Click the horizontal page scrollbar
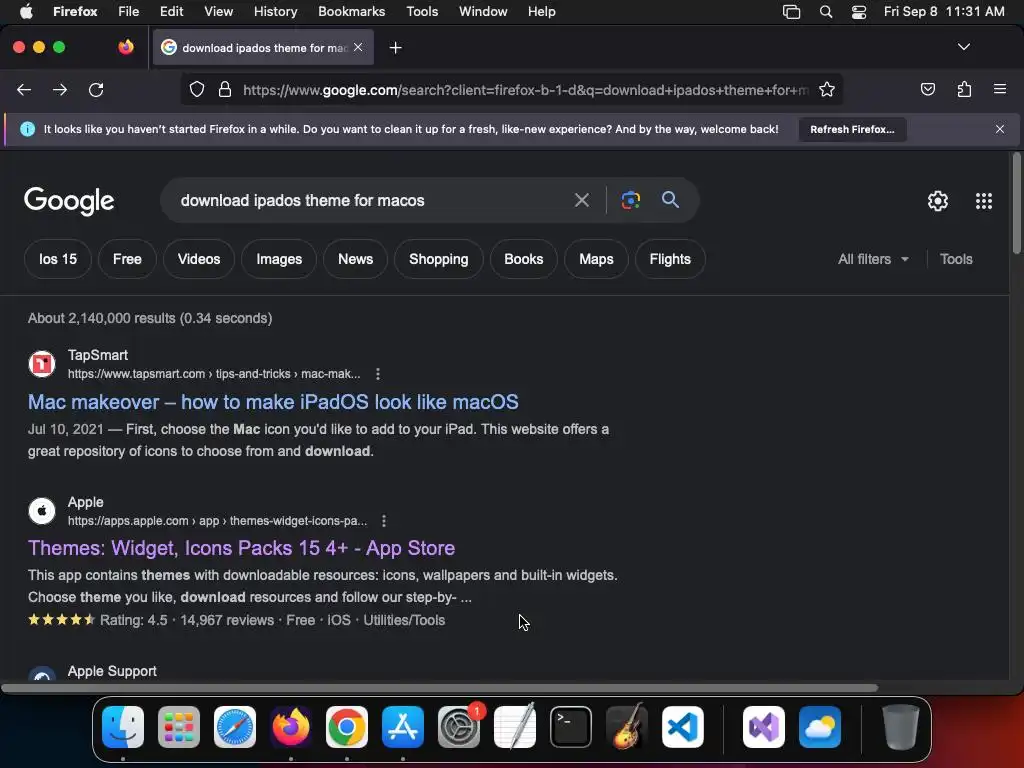 pos(440,688)
